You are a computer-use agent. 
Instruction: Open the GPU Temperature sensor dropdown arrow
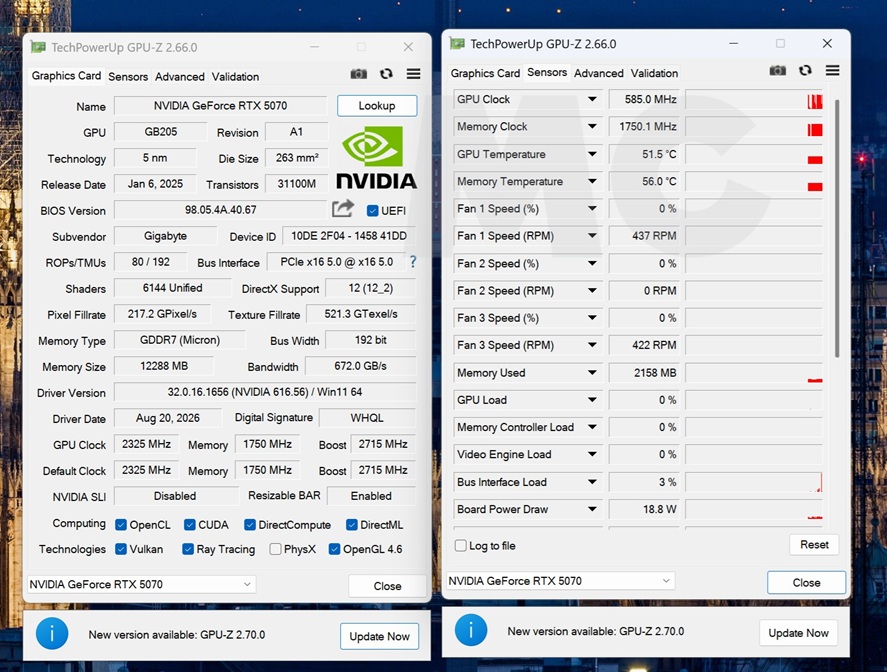592,154
